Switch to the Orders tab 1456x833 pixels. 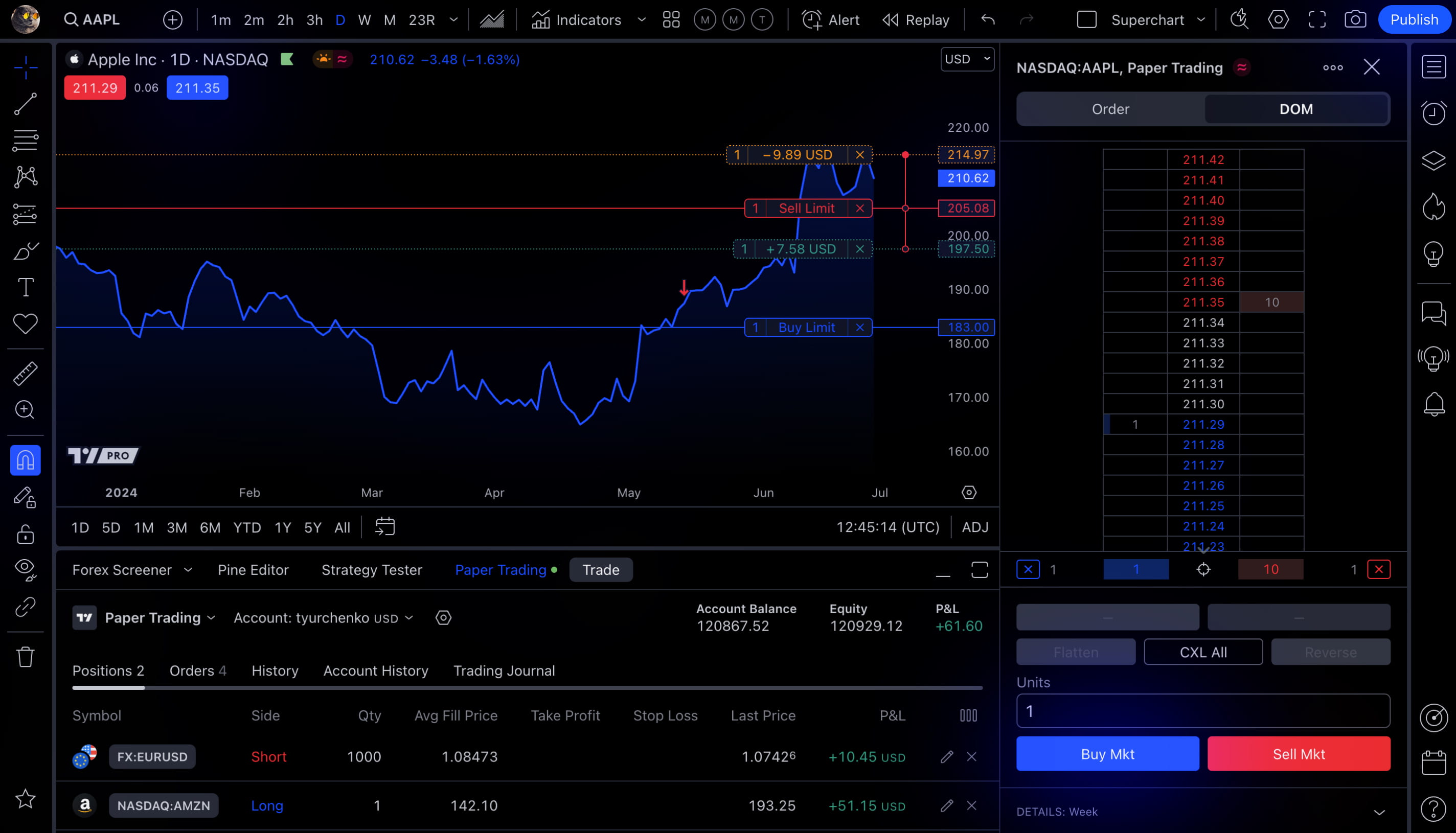[x=197, y=670]
